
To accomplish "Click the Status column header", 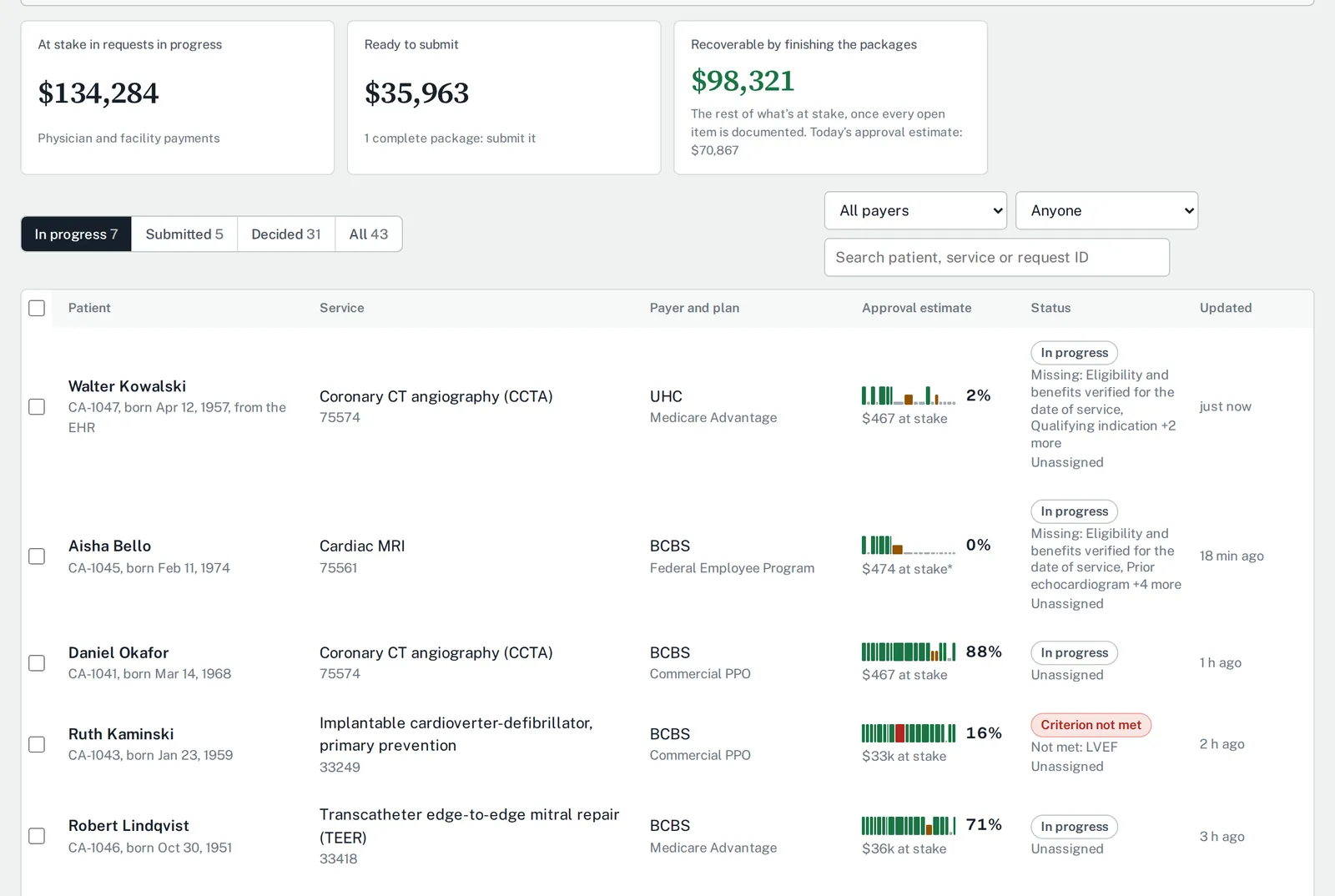I will pos(1050,308).
